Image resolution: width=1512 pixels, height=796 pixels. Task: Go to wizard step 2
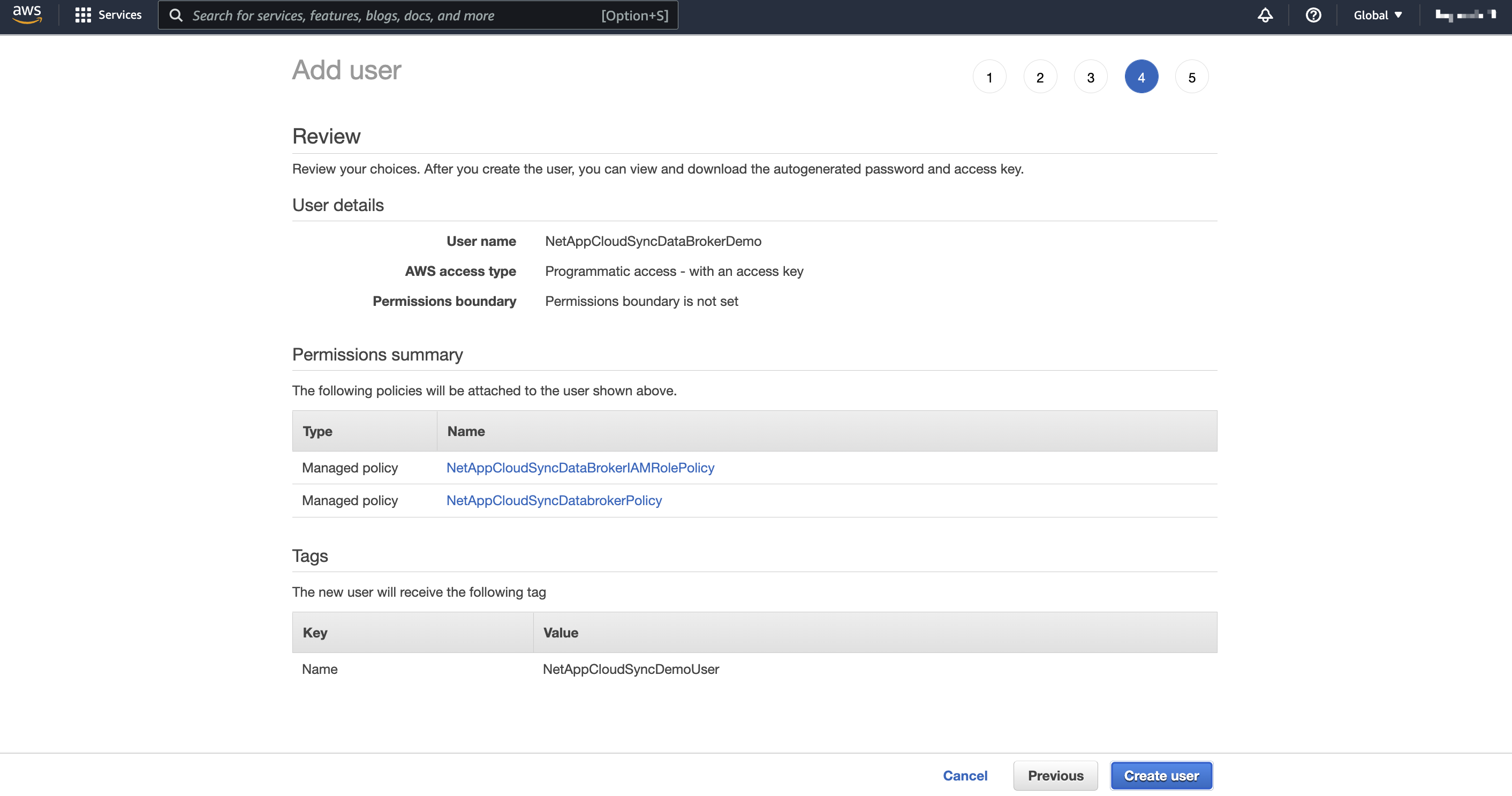click(1040, 77)
